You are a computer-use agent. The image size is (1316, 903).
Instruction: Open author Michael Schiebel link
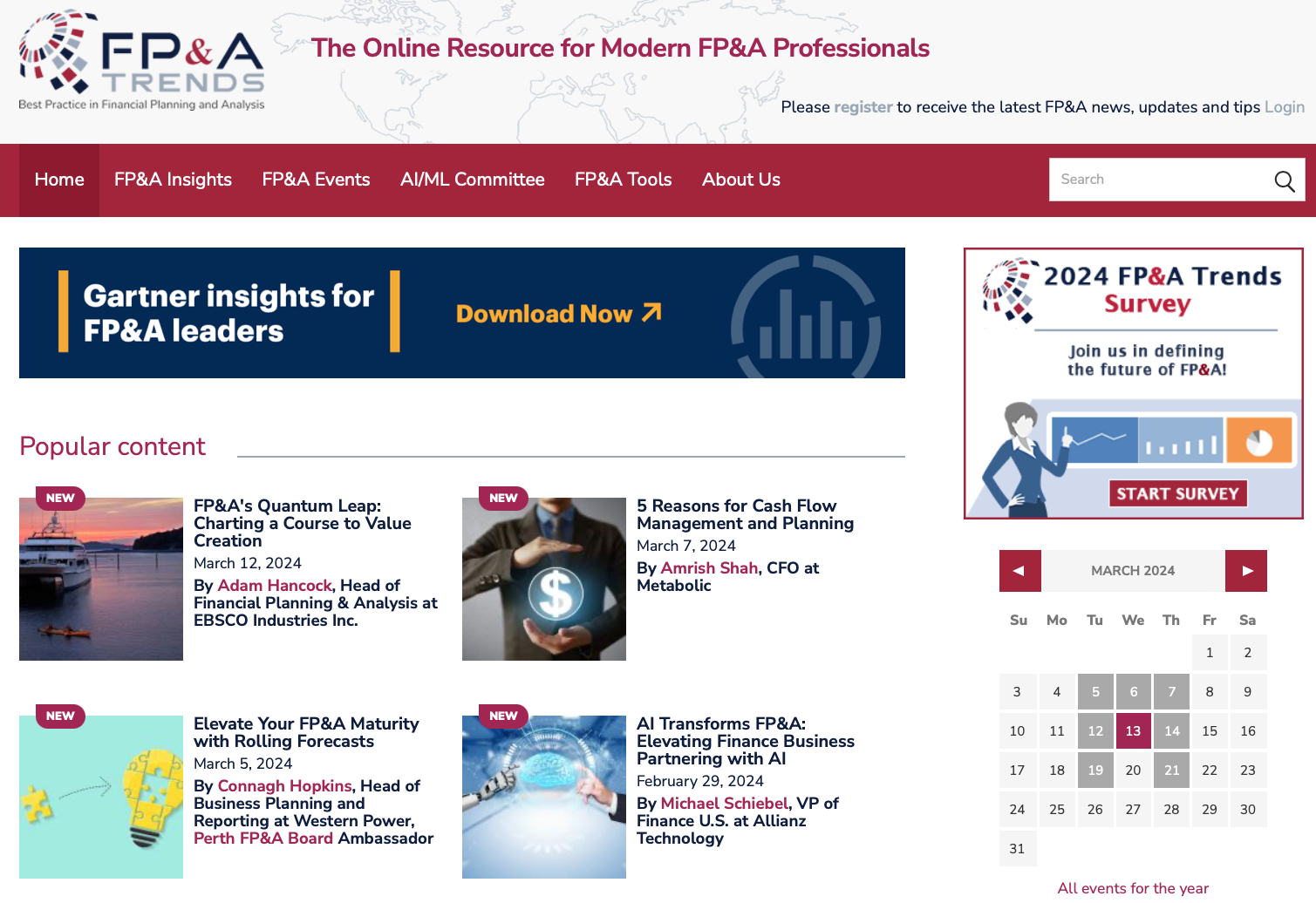(x=724, y=804)
